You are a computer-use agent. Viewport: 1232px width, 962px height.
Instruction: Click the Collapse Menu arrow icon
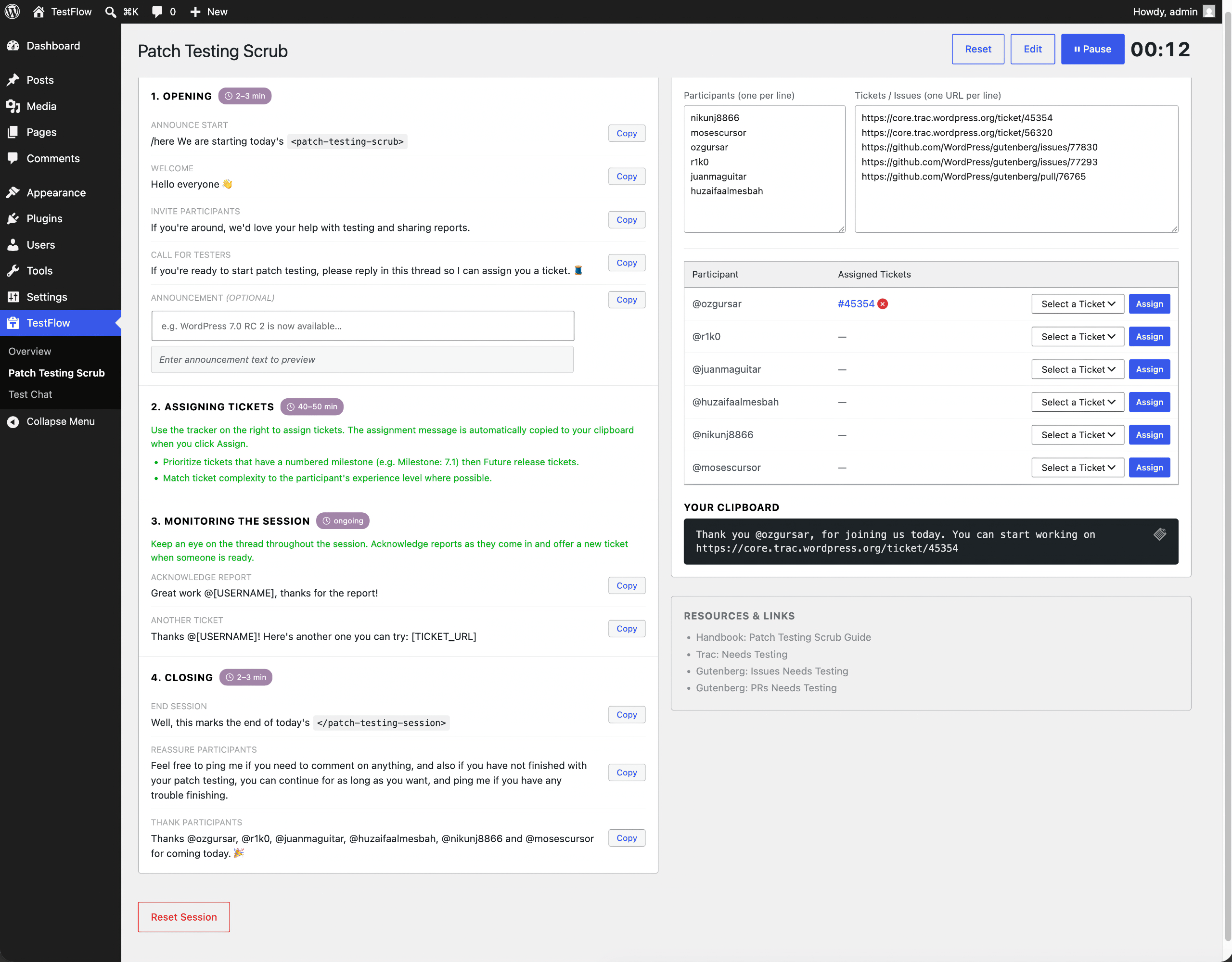(13, 422)
